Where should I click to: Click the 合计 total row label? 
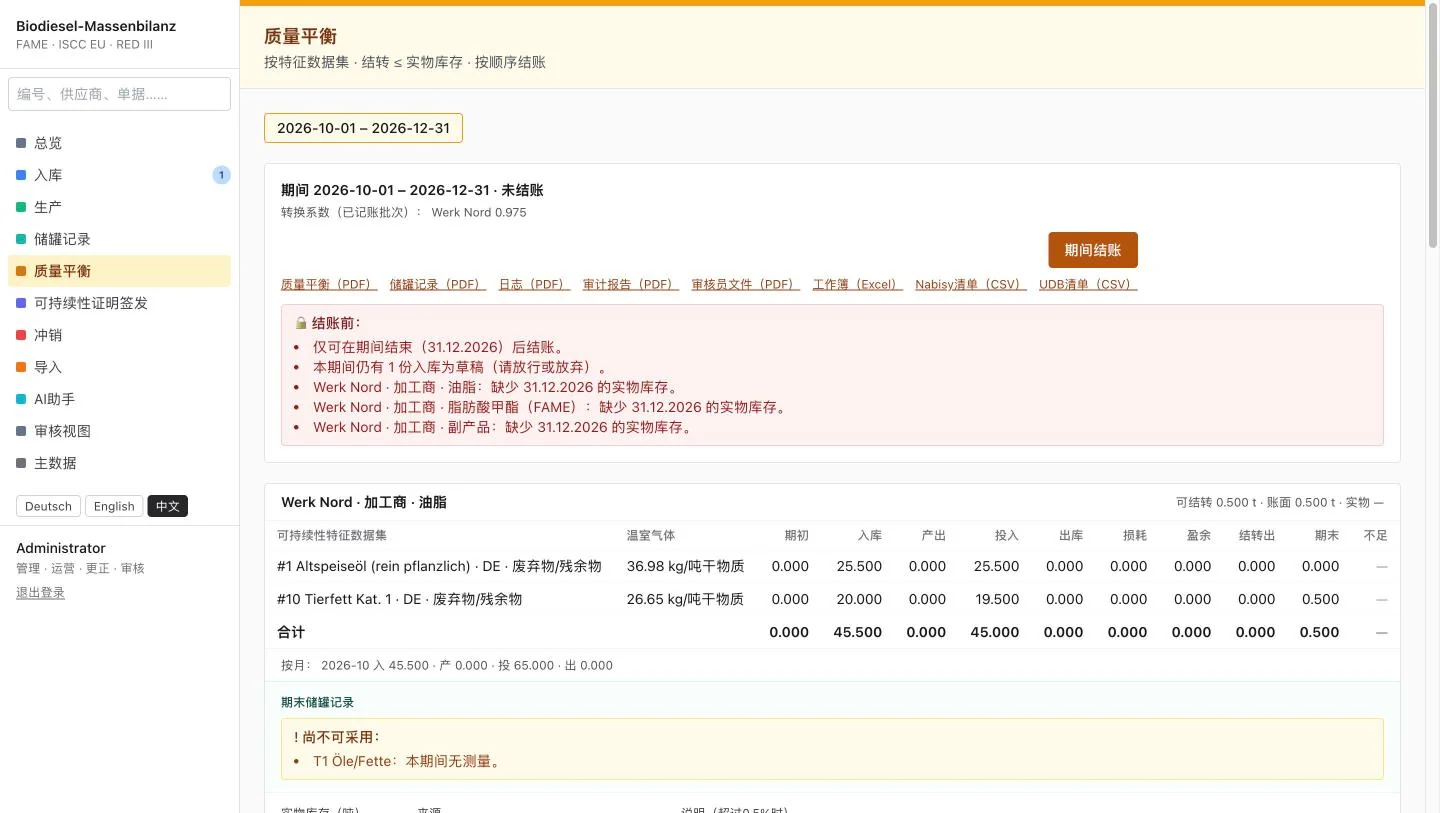pyautogui.click(x=291, y=632)
